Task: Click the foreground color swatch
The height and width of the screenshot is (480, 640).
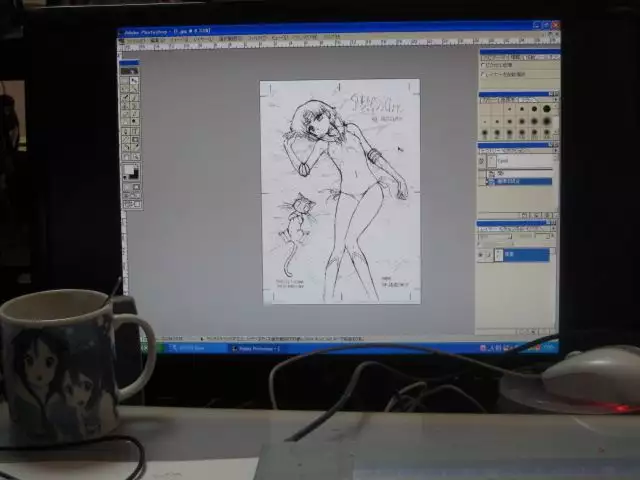Action: click(128, 170)
